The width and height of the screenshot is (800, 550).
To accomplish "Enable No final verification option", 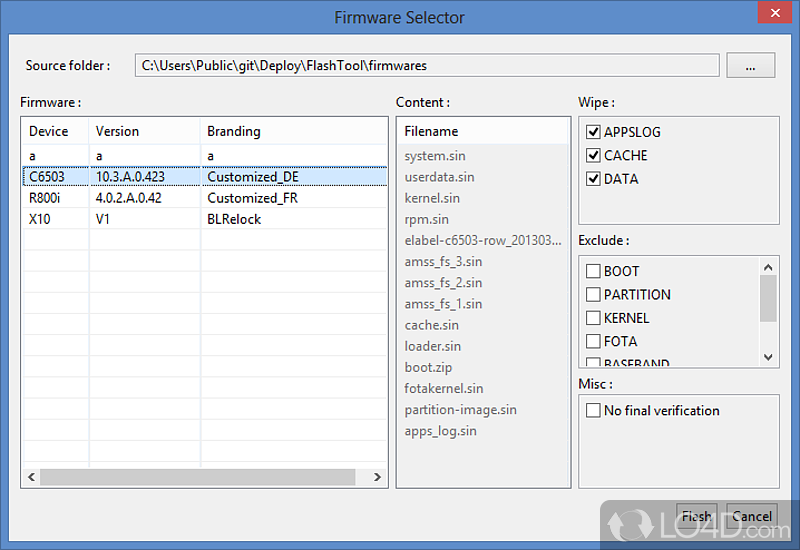I will [x=593, y=411].
